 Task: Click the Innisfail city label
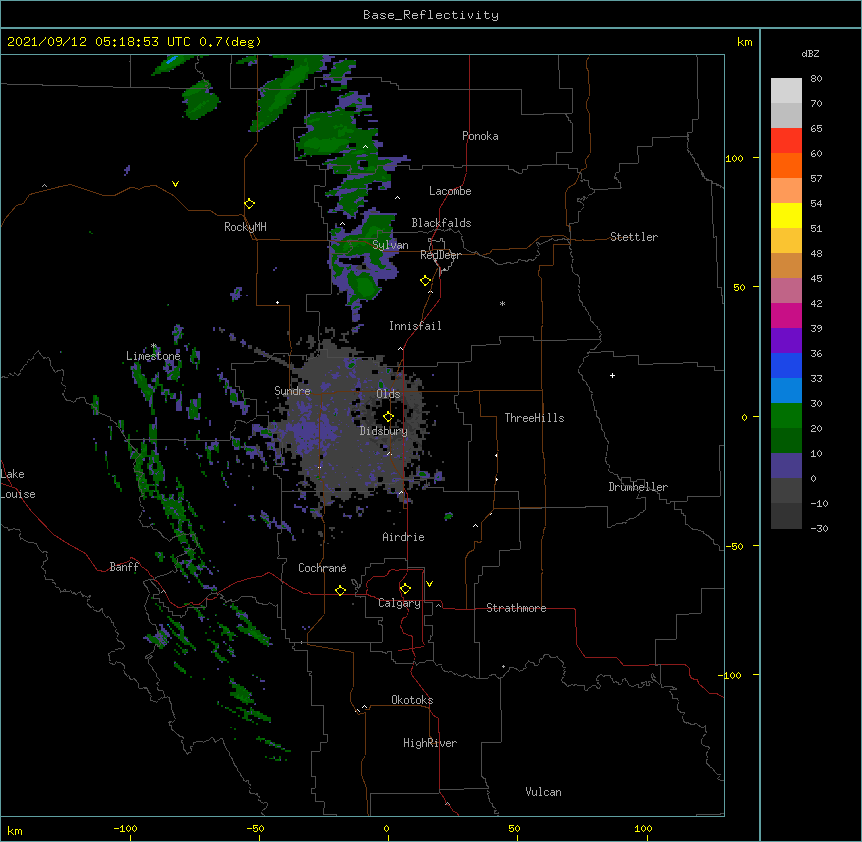click(415, 326)
